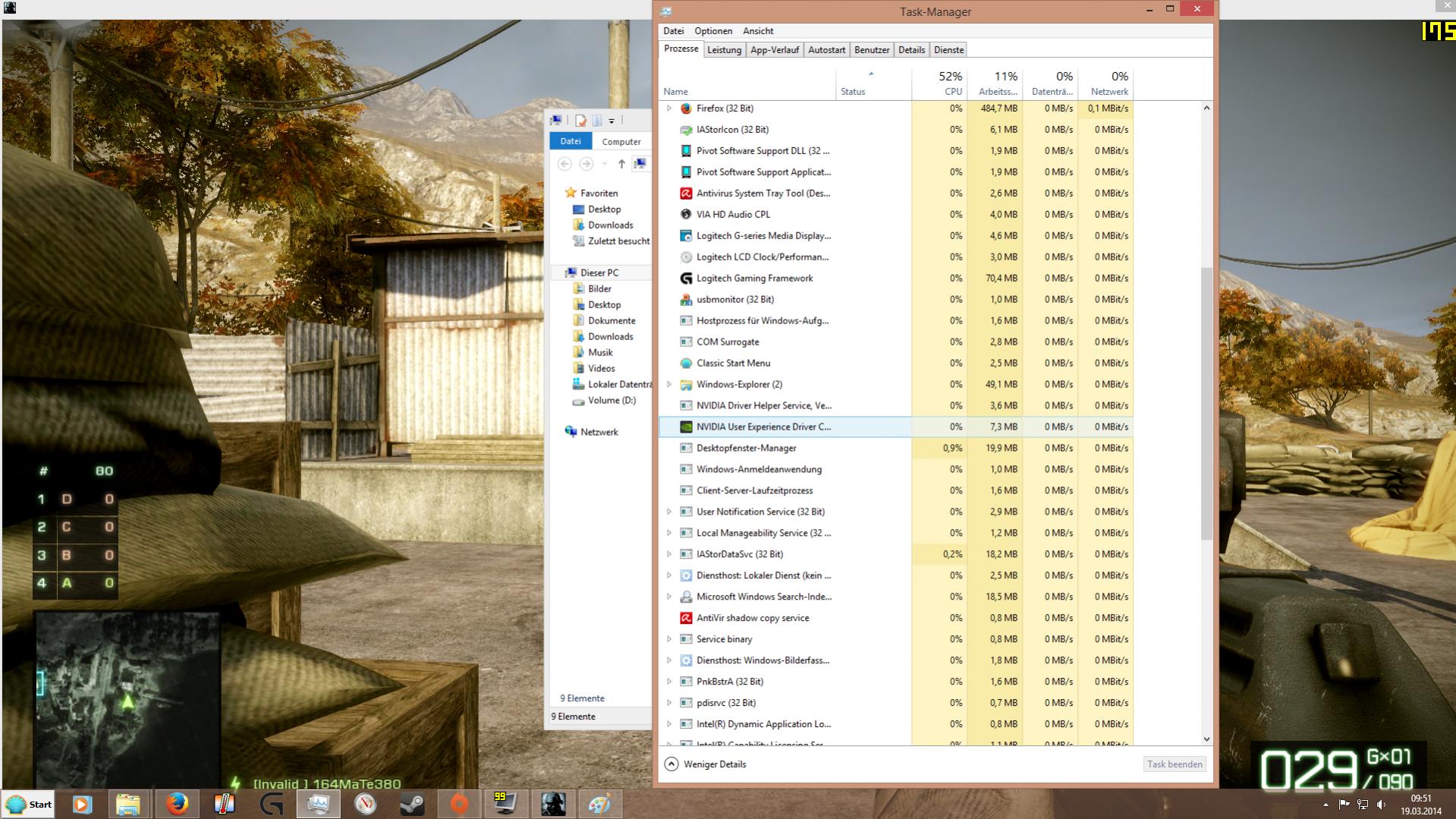
Task: Click the media player taskbar icon
Action: pos(83,804)
